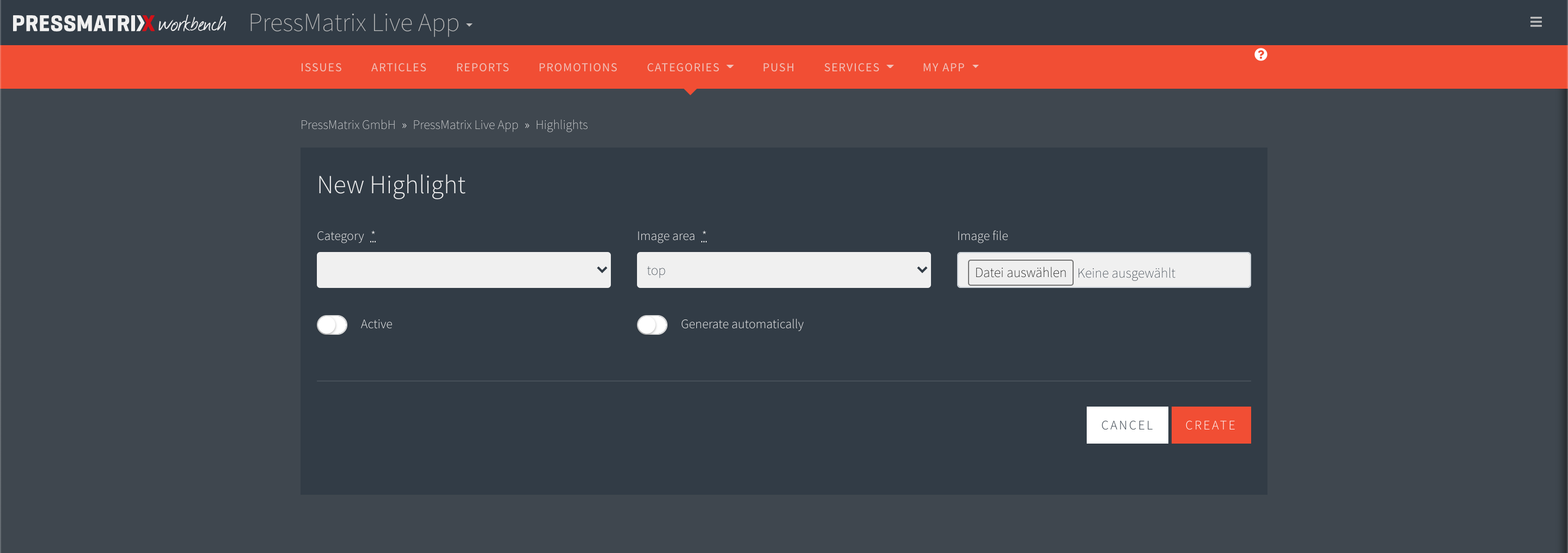The image size is (1568, 553).
Task: Open the Articles section
Action: click(399, 67)
